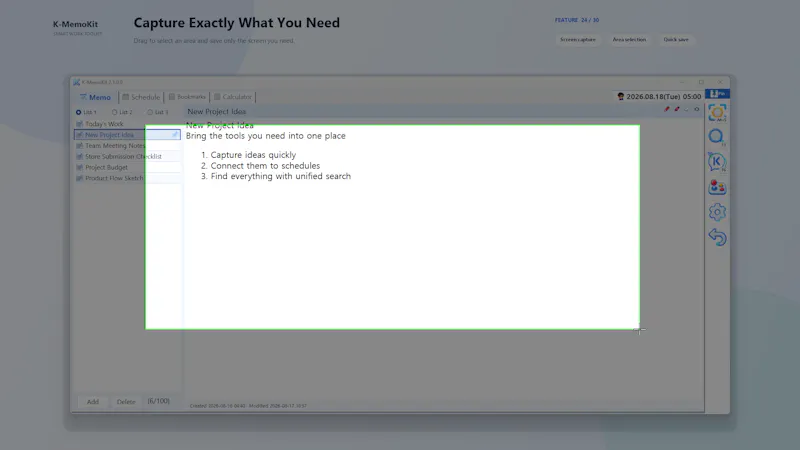The height and width of the screenshot is (450, 800).
Task: Open the Team Meeting Notes memo
Action: pos(128,145)
